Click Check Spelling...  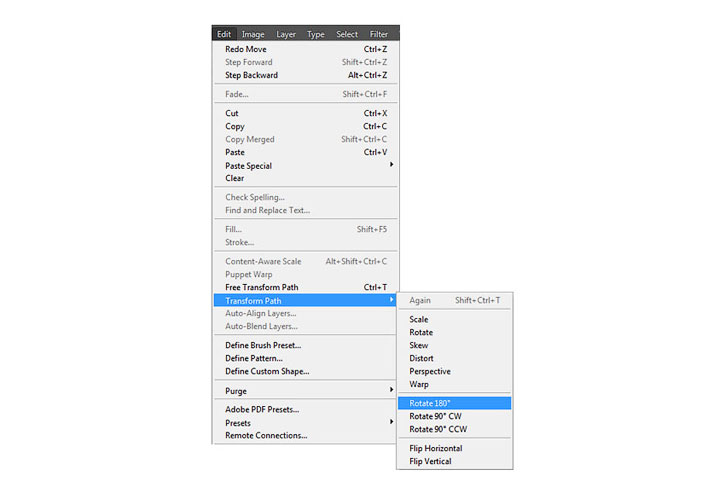click(306, 197)
